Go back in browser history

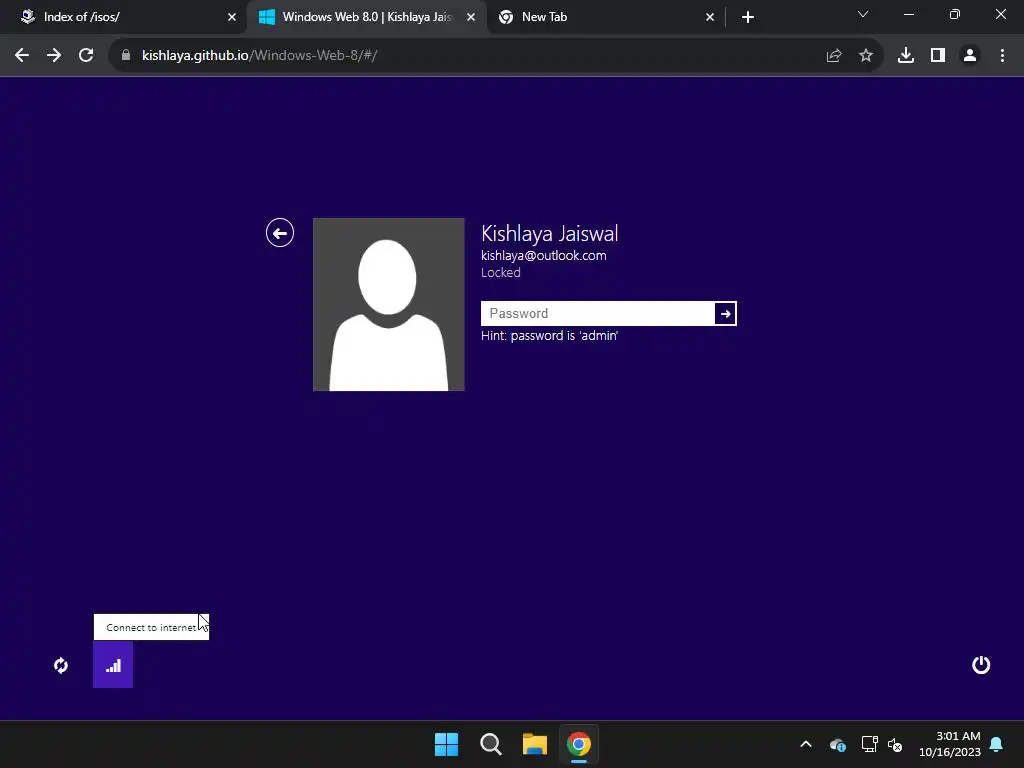pos(22,56)
